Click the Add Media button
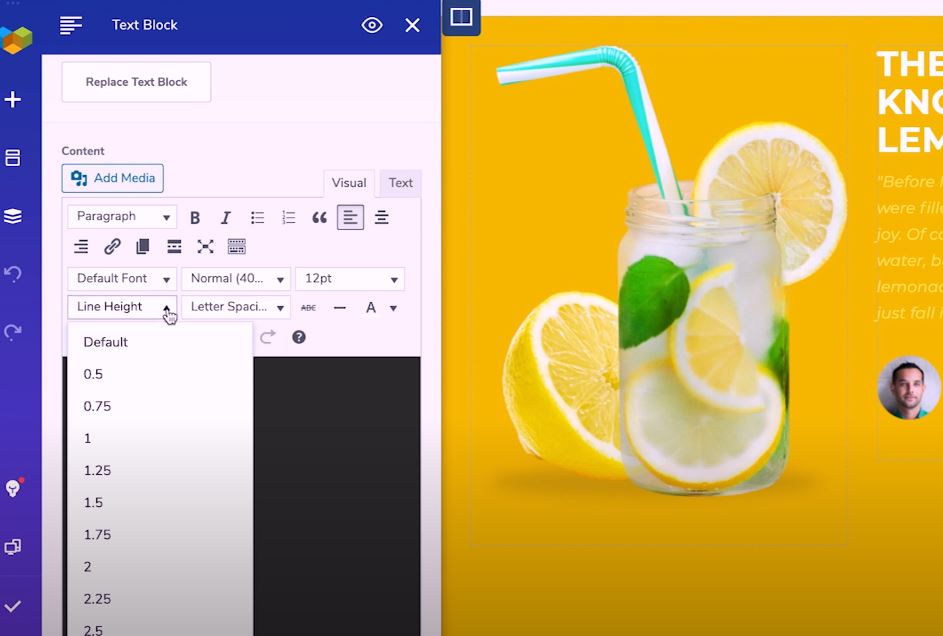This screenshot has width=943, height=636. pyautogui.click(x=112, y=178)
